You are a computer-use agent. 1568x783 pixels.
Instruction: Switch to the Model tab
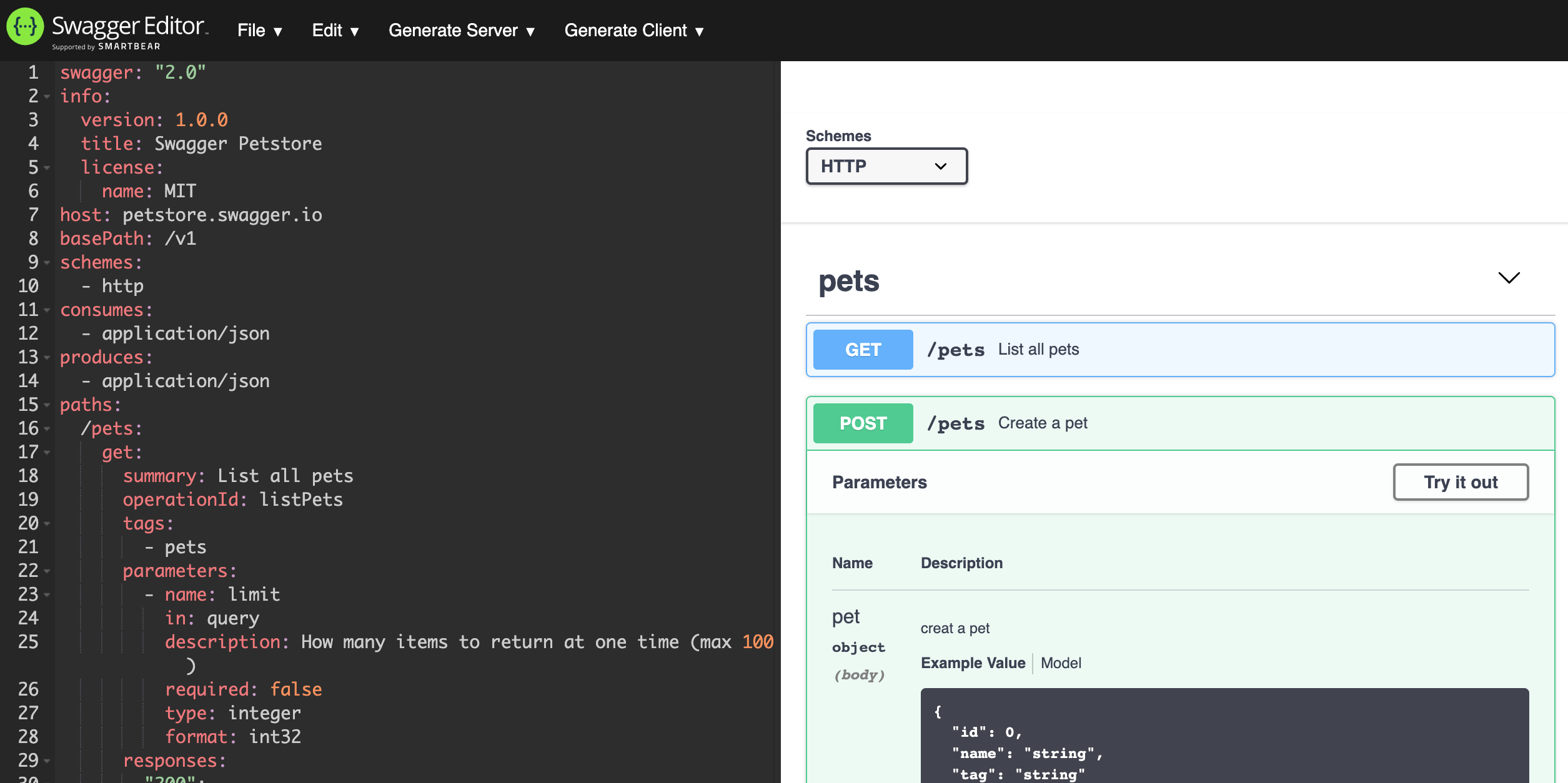pyautogui.click(x=1061, y=663)
